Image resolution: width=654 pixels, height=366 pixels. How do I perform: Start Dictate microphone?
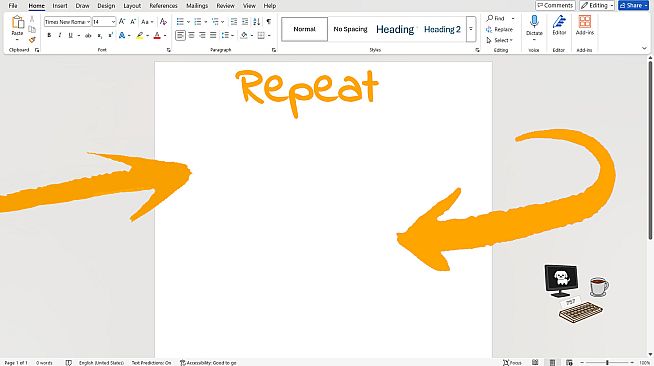click(534, 25)
